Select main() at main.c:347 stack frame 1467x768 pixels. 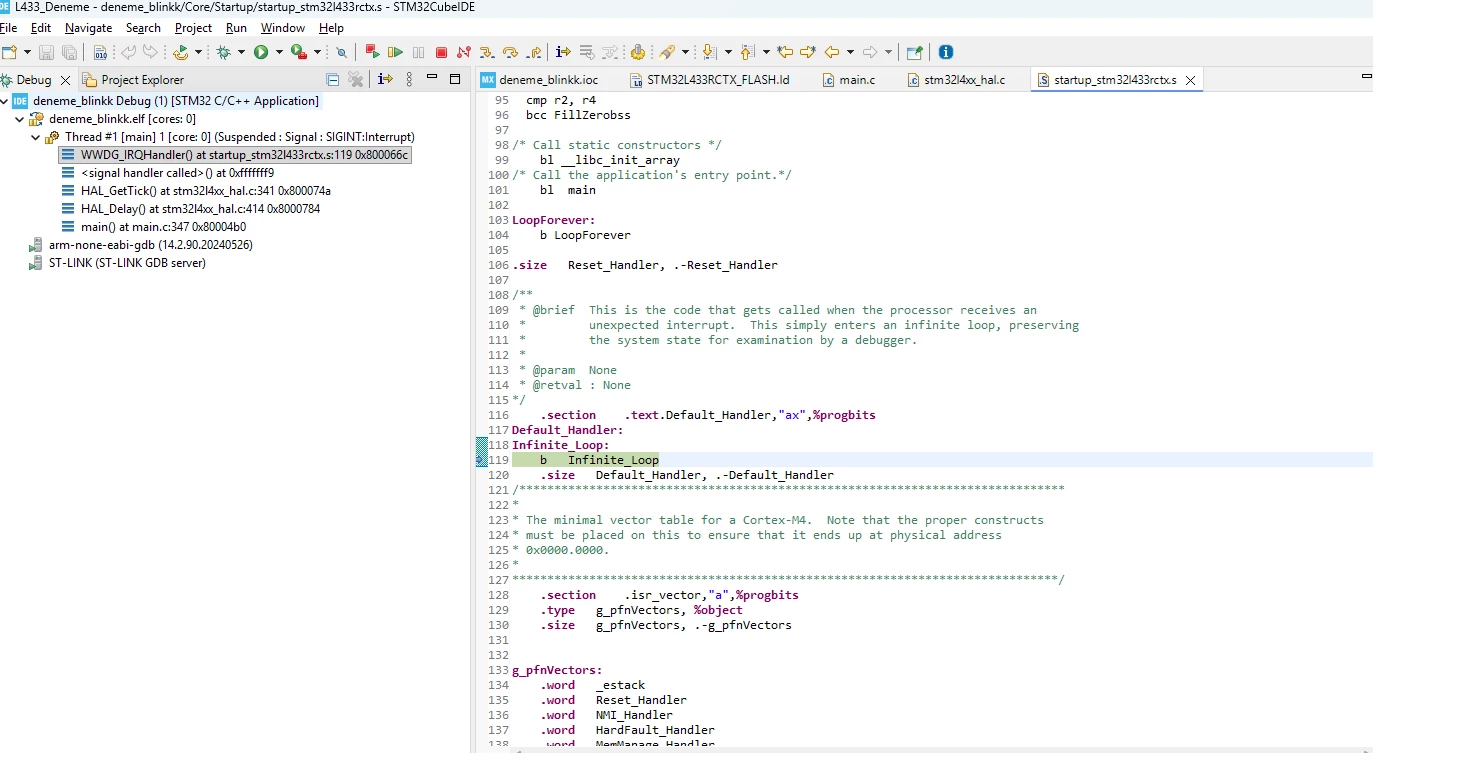coord(163,227)
